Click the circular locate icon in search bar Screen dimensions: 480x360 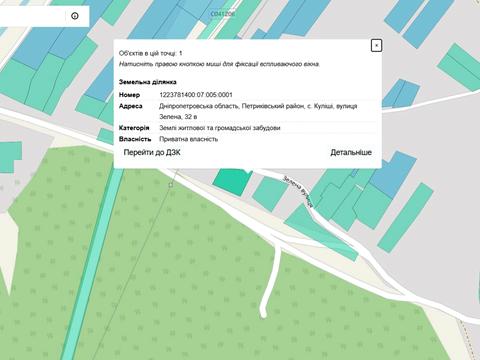[75, 16]
